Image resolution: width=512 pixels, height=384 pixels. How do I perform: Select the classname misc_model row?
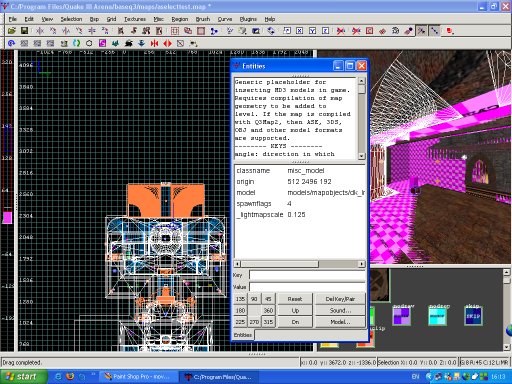(300, 170)
